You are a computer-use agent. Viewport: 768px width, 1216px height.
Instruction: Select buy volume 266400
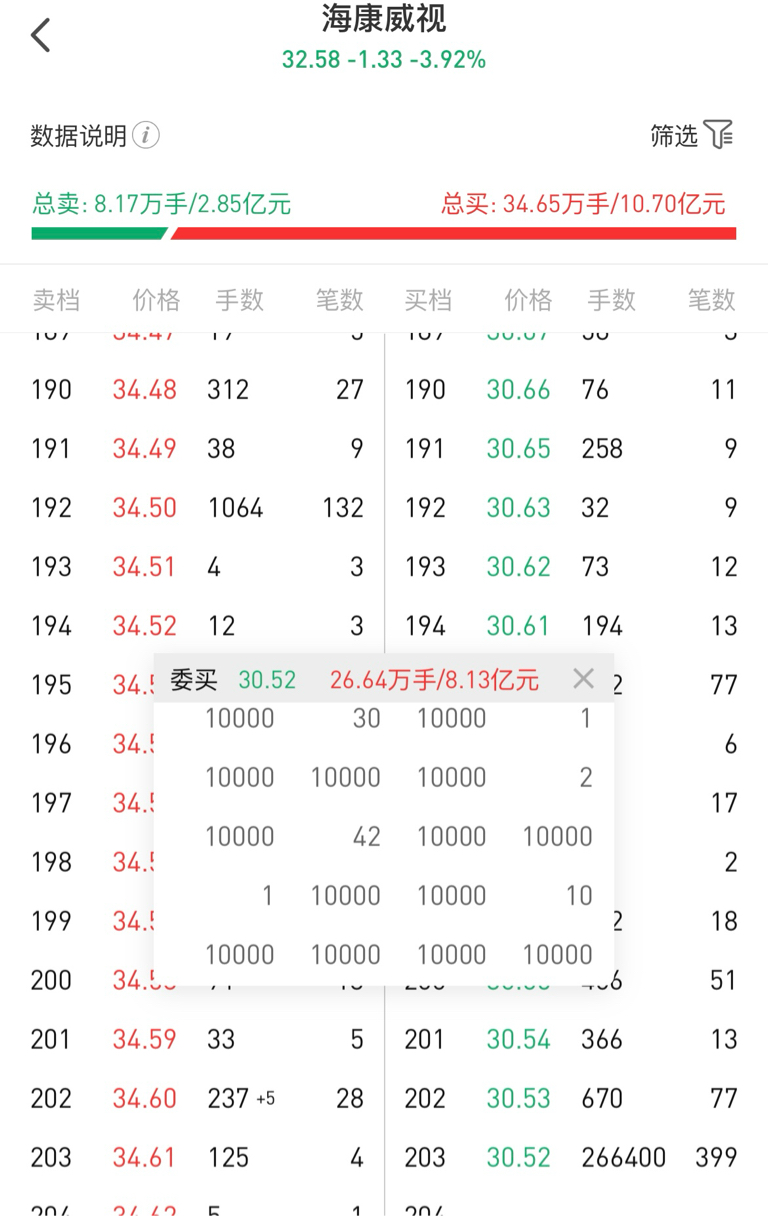623,1157
